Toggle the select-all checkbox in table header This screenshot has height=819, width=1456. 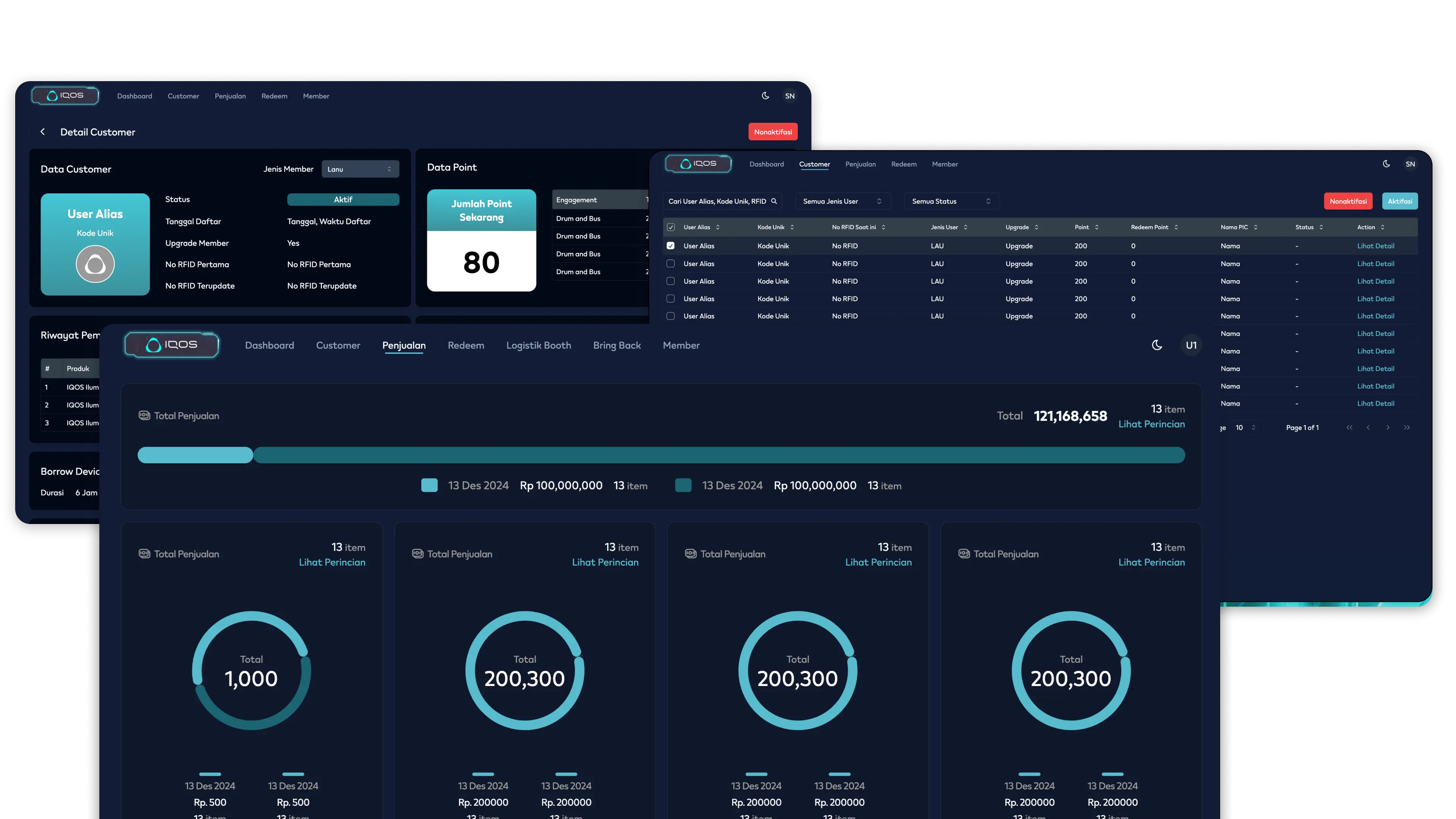click(670, 227)
